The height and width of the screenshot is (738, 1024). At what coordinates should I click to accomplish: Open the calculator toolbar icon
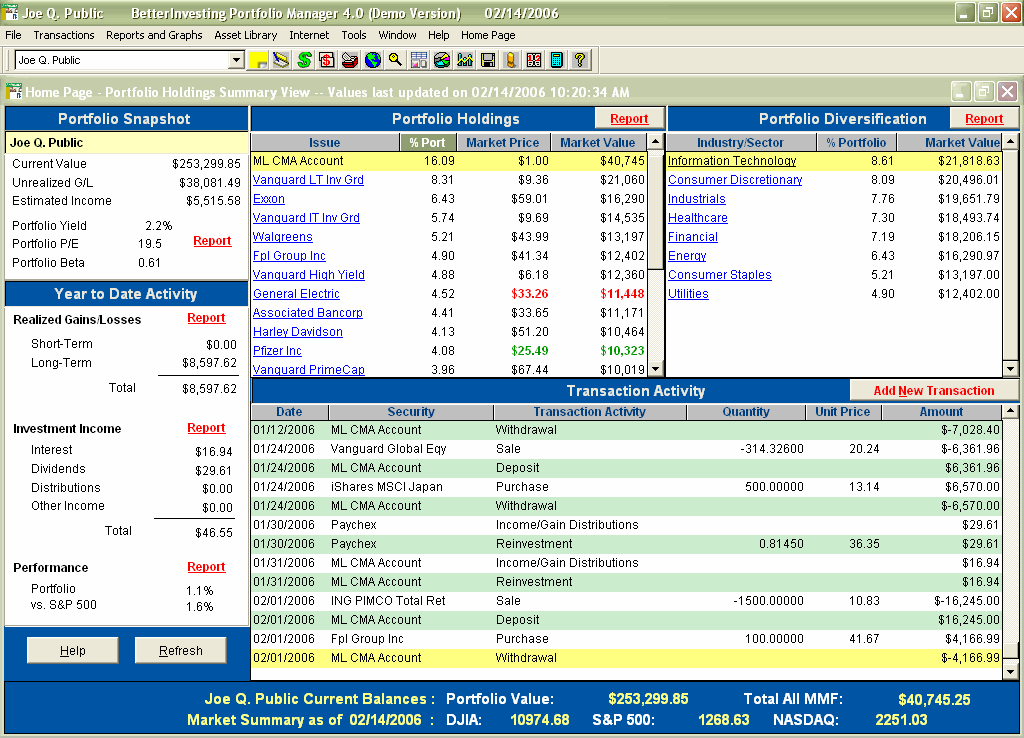click(x=556, y=60)
